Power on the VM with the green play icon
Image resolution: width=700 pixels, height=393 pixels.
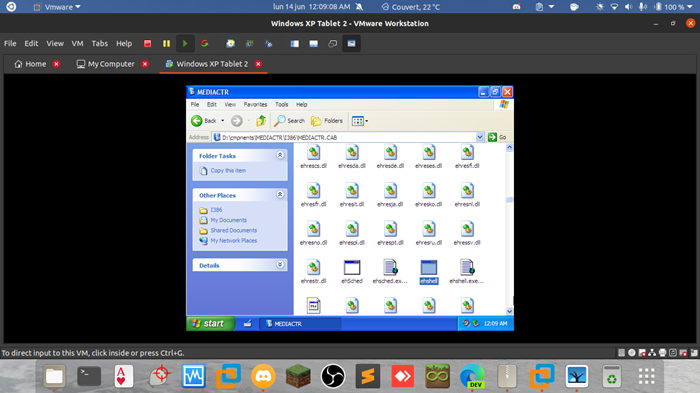click(185, 43)
